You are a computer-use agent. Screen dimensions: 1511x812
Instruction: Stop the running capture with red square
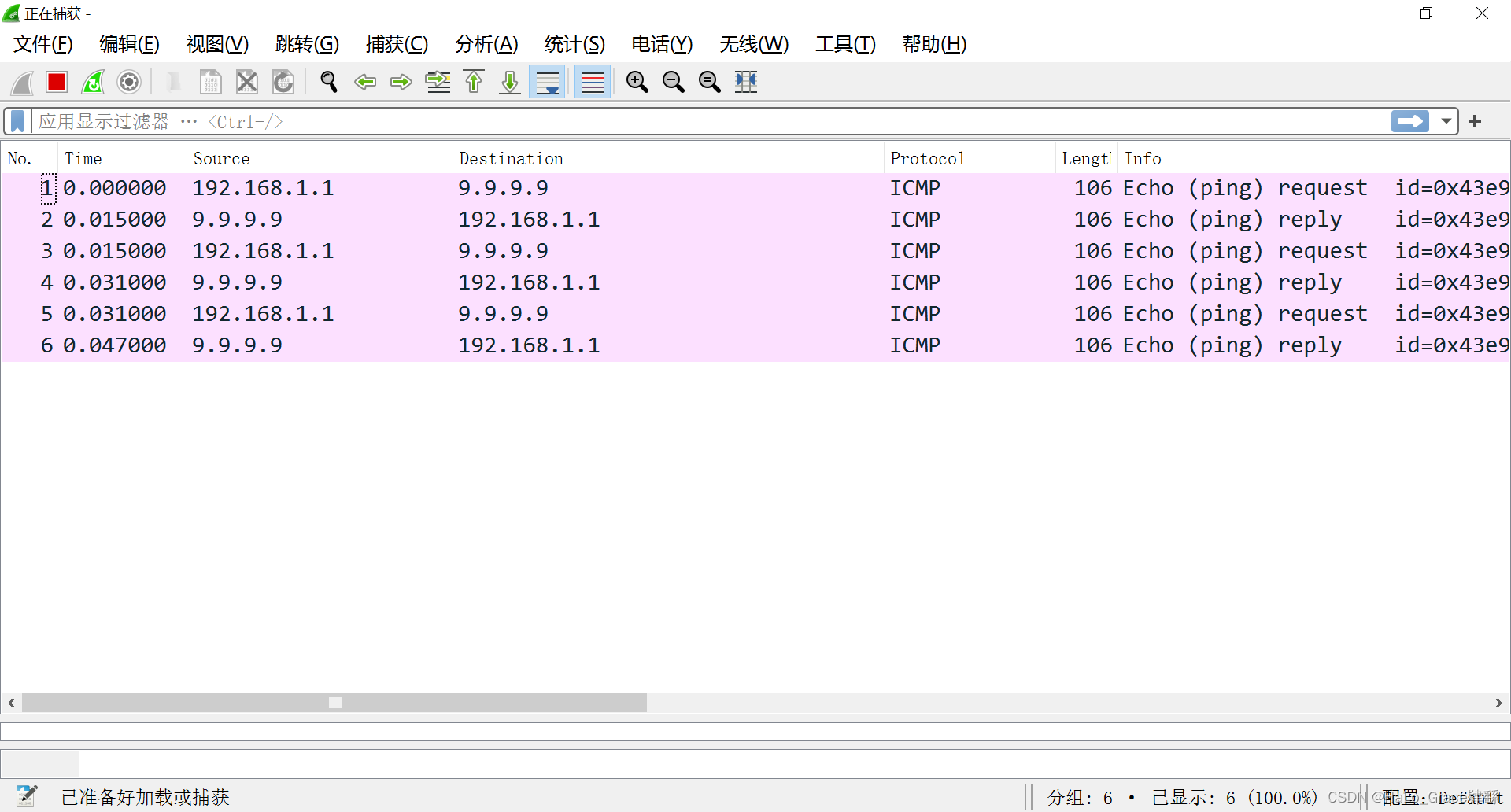(x=57, y=82)
